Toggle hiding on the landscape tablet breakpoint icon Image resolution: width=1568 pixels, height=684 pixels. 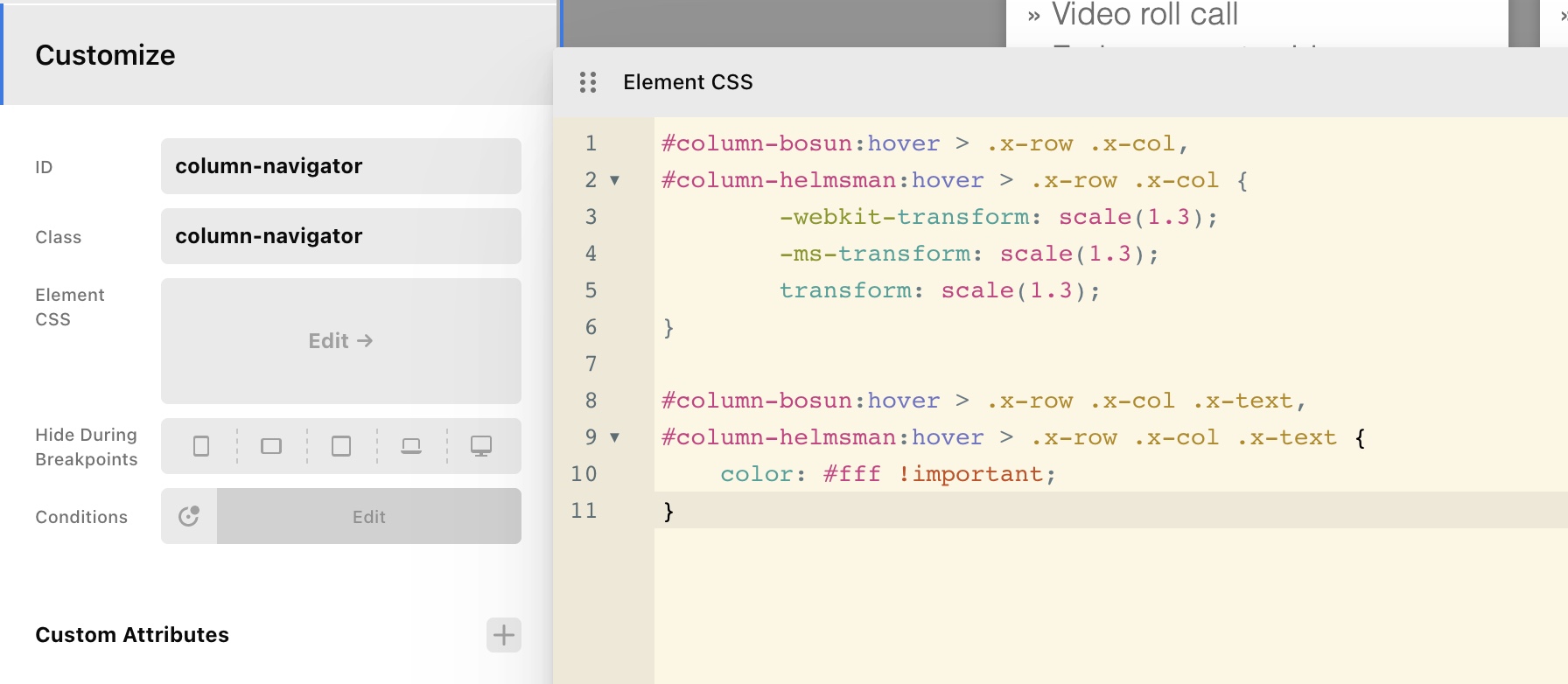pos(271,446)
